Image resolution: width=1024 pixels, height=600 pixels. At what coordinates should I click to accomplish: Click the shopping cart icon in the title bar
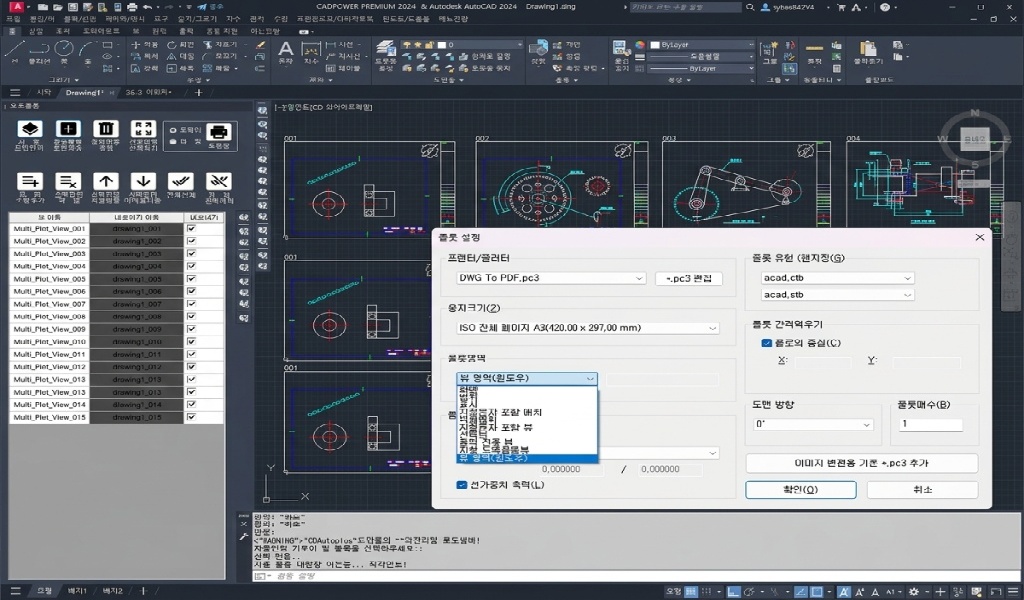(841, 7)
